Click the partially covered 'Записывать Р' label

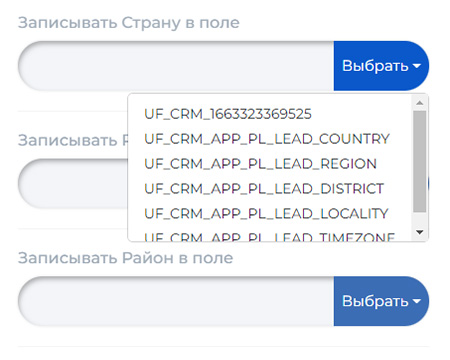click(73, 140)
